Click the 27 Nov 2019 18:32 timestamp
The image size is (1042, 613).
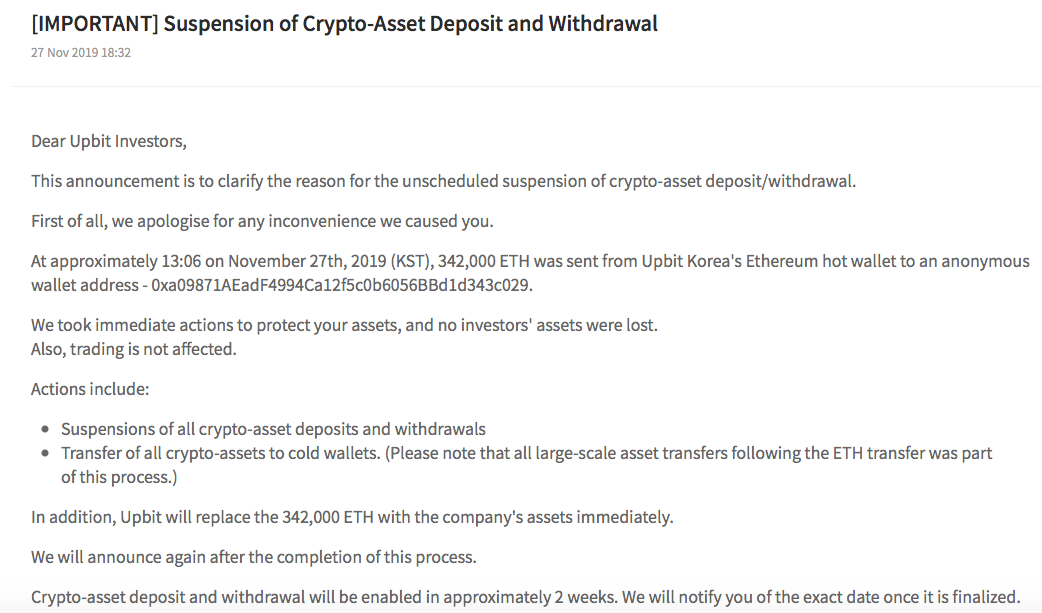tap(81, 52)
